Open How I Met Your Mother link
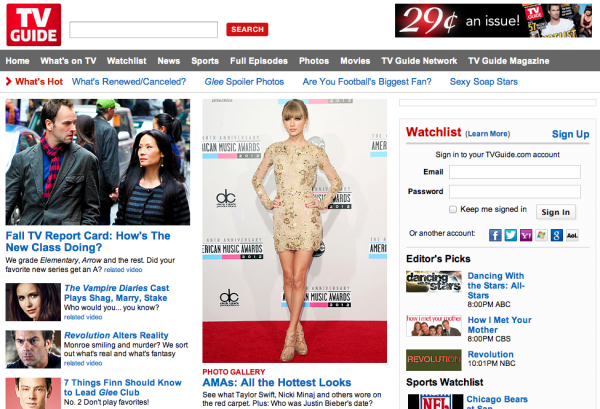Image resolution: width=600 pixels, height=409 pixels. [x=499, y=324]
